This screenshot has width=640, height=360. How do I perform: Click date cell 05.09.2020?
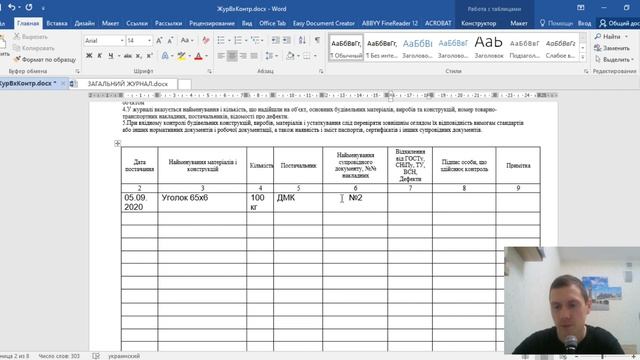[x=140, y=202]
